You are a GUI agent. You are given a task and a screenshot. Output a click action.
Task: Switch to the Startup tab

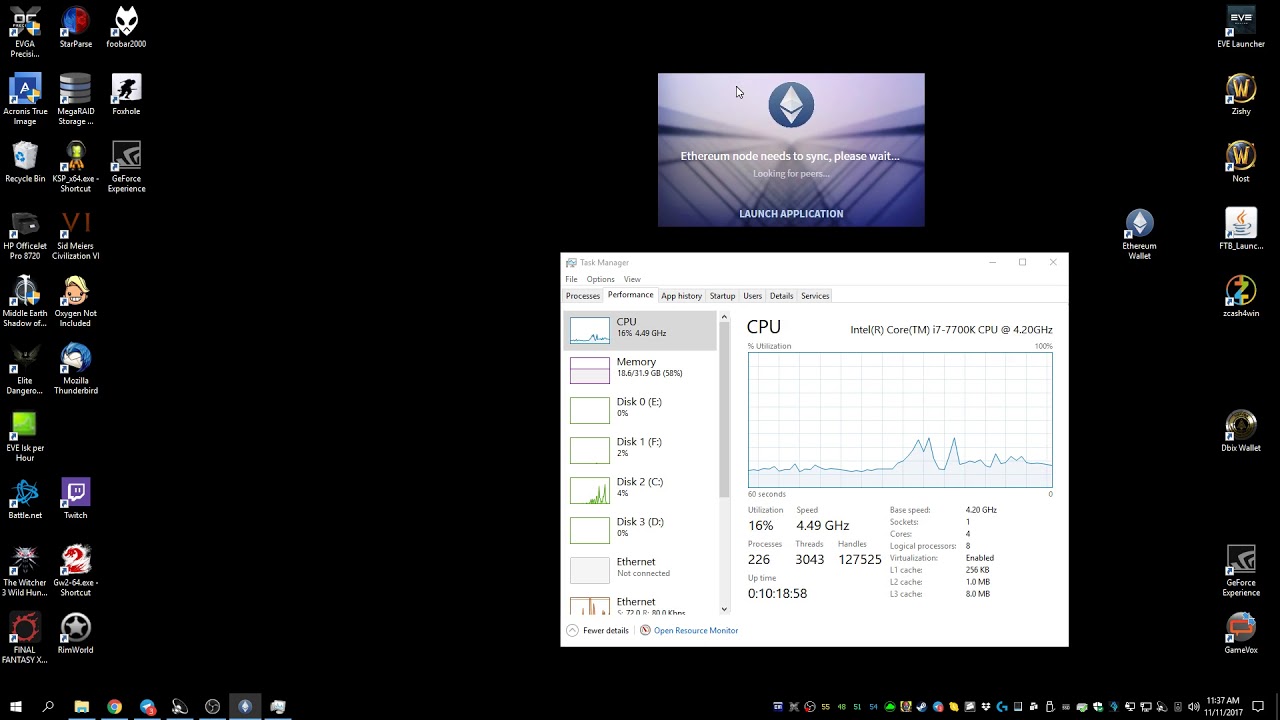point(722,296)
